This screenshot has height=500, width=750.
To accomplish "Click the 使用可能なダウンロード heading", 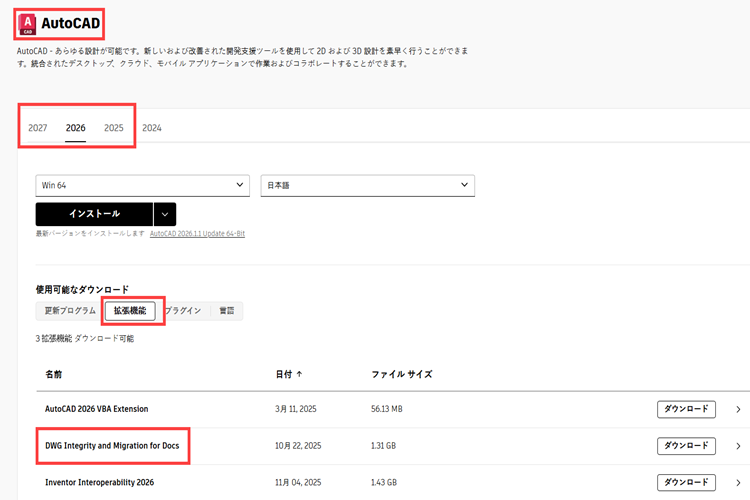I will click(x=82, y=289).
